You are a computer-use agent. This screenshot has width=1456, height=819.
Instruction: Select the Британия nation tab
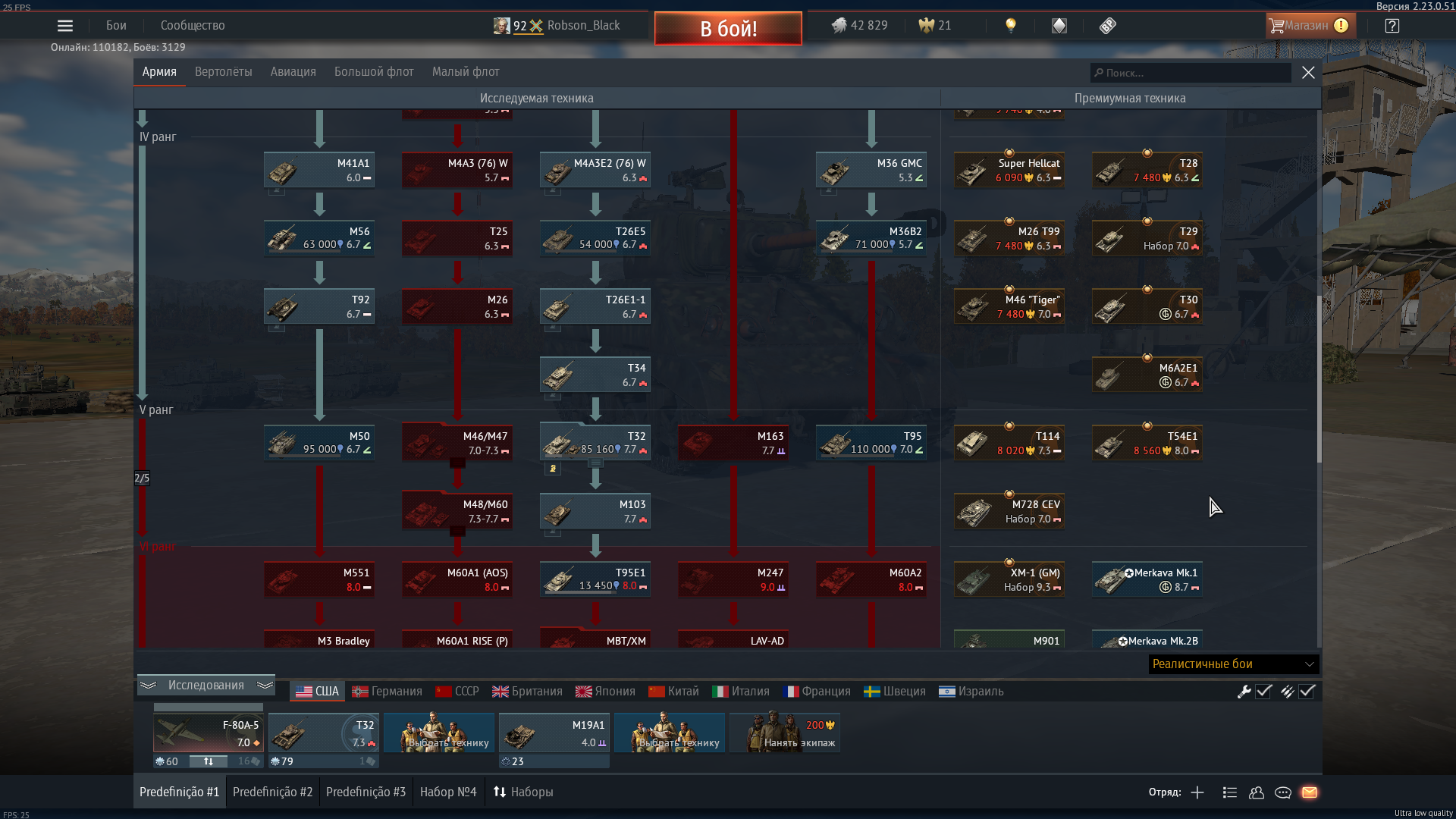click(527, 692)
